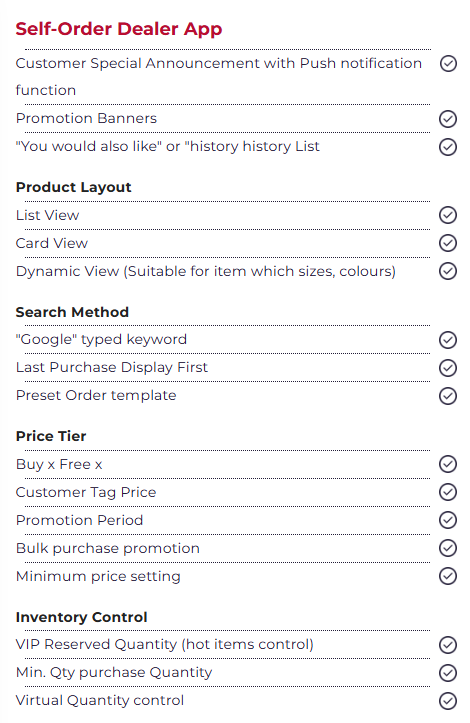Click the Inventory Control section heading
Screen dimensions: 470x723
[81, 617]
